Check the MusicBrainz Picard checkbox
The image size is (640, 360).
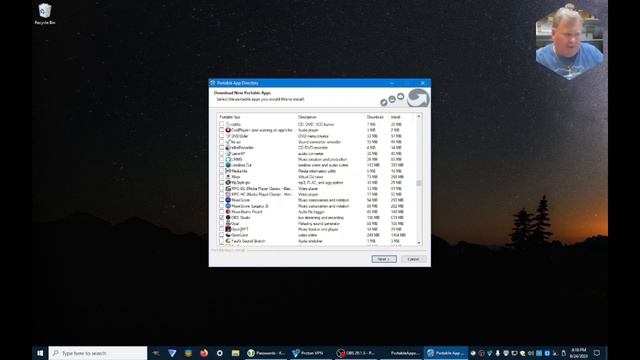pos(222,212)
